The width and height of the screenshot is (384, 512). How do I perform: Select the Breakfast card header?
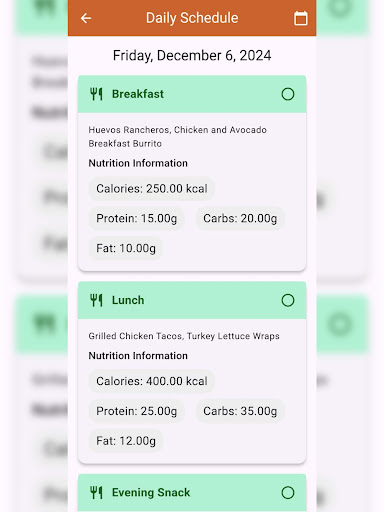192,94
